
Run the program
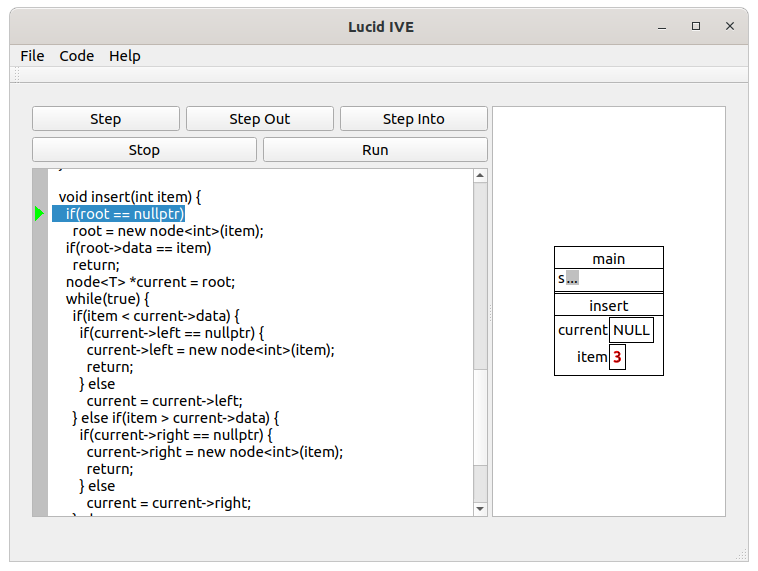[x=375, y=150]
